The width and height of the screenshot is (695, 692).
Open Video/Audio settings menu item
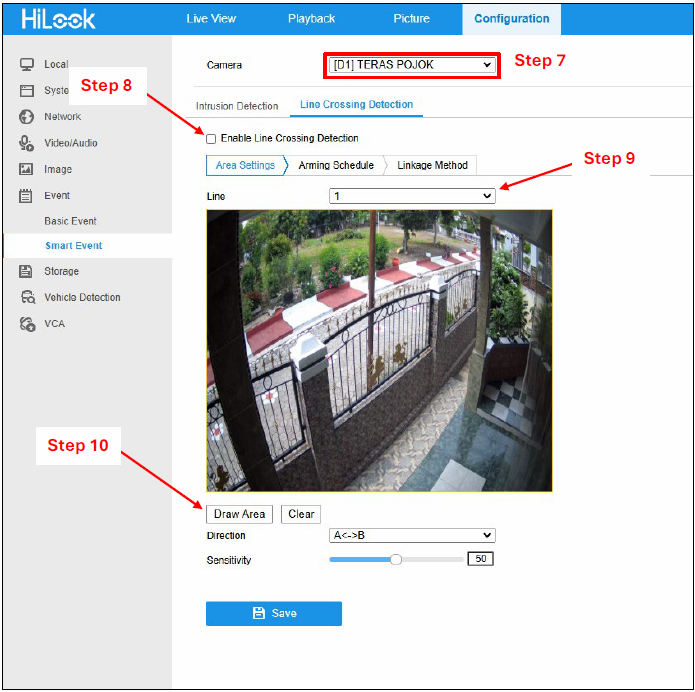(70, 143)
